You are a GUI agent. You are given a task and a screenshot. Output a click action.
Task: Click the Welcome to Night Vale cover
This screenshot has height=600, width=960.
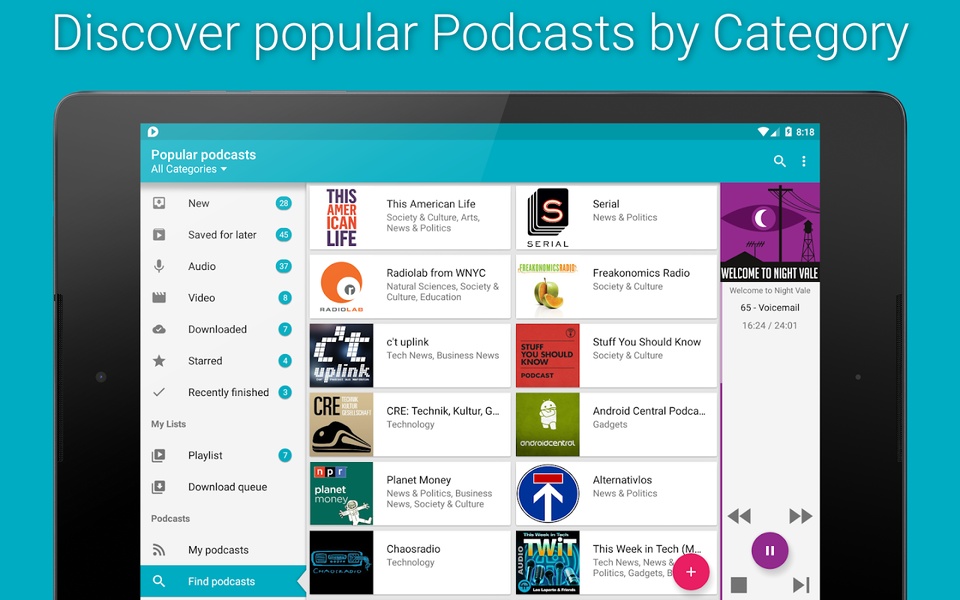(x=770, y=233)
